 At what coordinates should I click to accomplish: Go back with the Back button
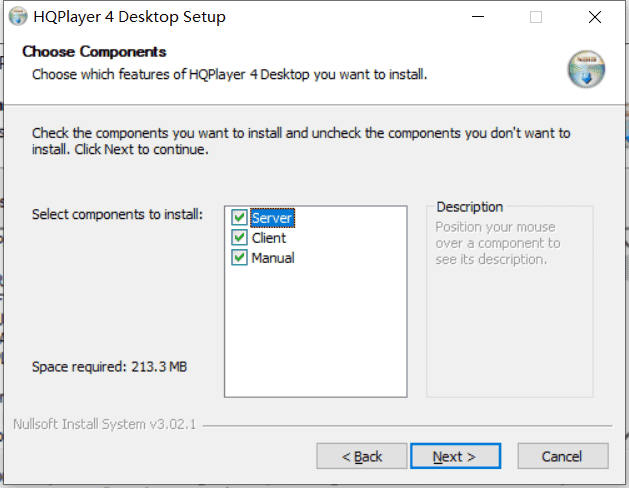[x=361, y=456]
